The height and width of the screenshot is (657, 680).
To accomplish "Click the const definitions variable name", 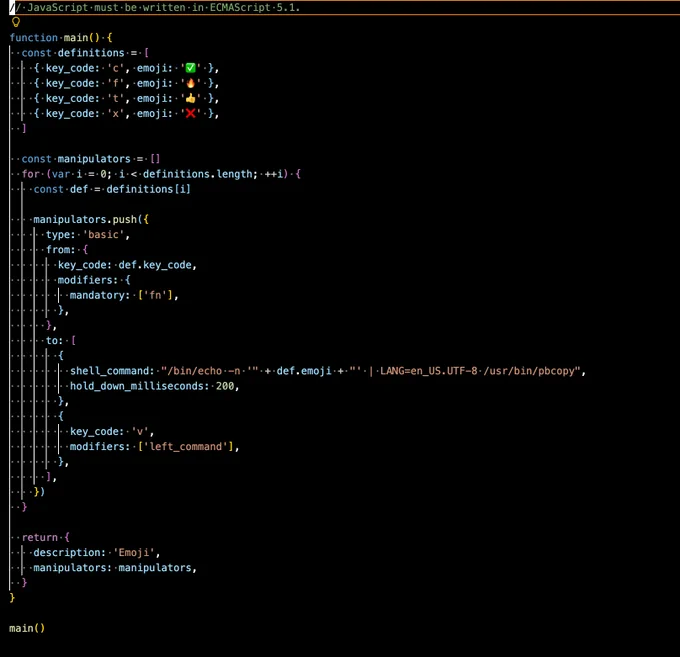I will (x=91, y=53).
